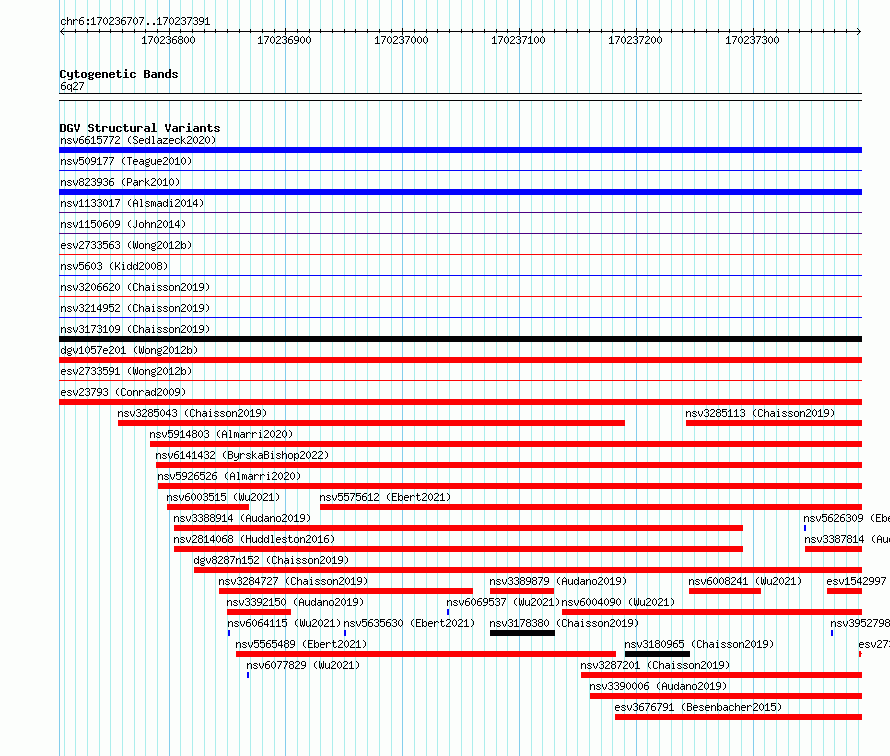Screen dimensions: 890x756
Task: Open the nsv1150609 (John2014) variant
Action: 123,224
